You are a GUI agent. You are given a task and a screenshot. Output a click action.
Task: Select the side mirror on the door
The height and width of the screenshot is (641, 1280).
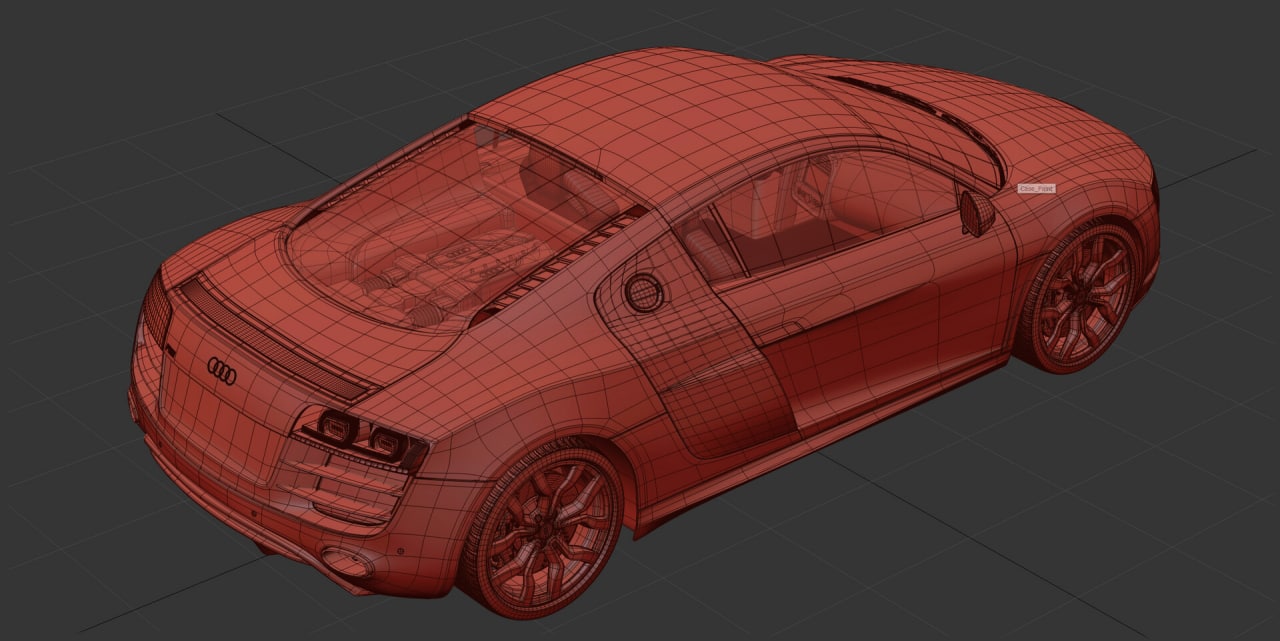[x=977, y=212]
